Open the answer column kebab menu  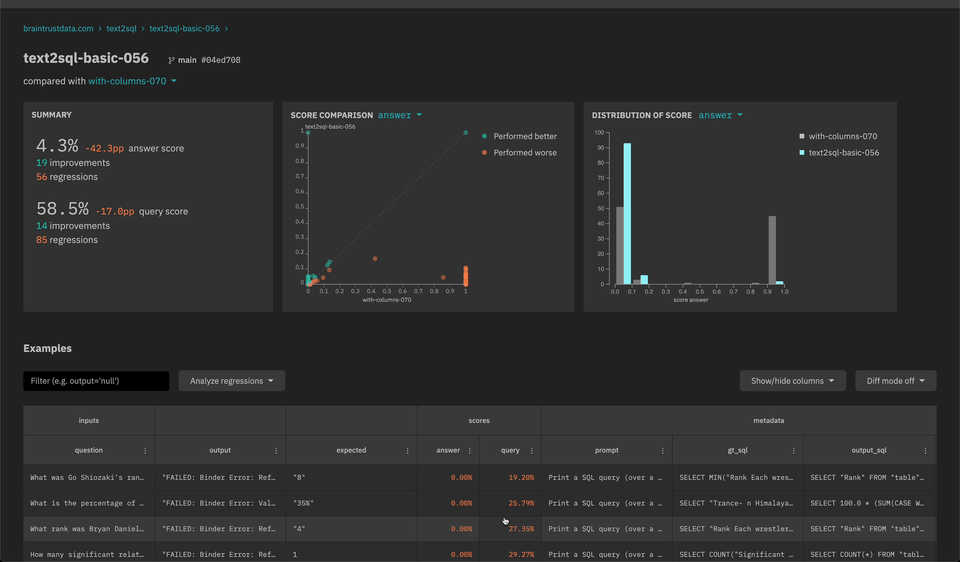click(x=470, y=451)
